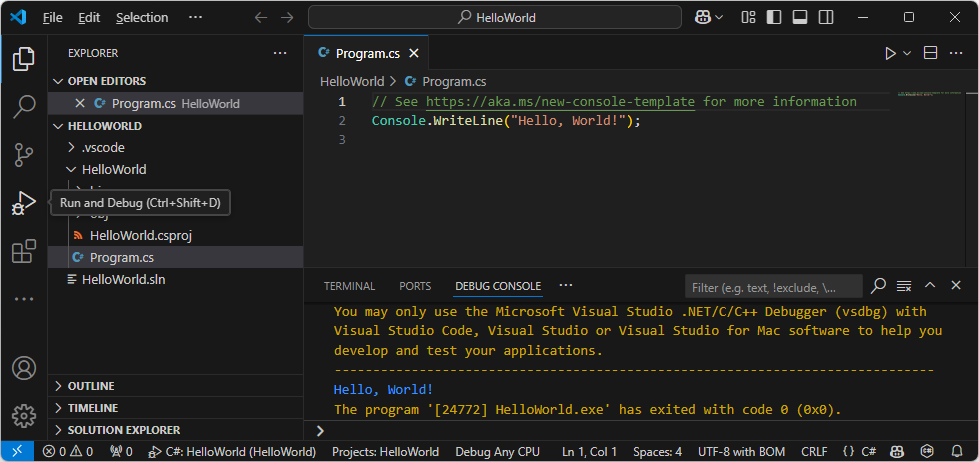Click the magnifier icon beside Filter box
The width and height of the screenshot is (979, 462).
tap(878, 286)
